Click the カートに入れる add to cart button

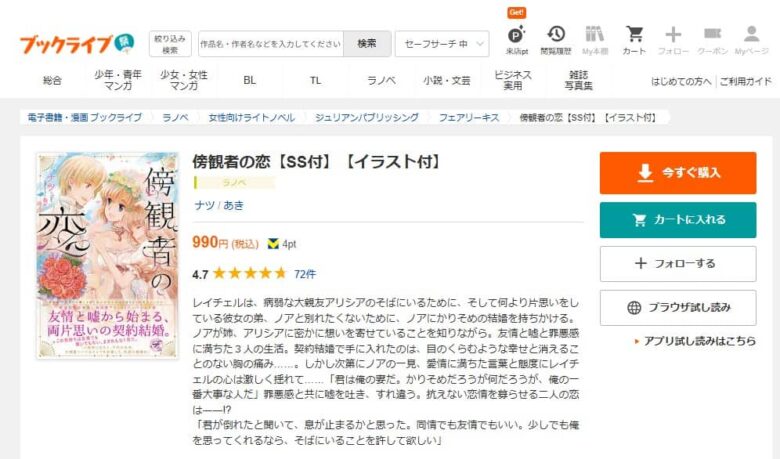[678, 220]
